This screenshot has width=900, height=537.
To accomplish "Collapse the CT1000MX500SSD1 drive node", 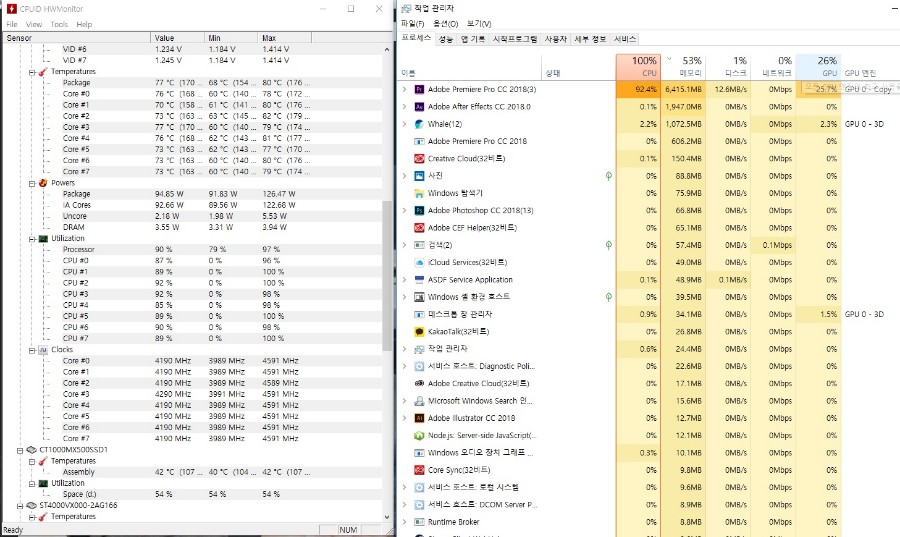I will click(x=20, y=450).
